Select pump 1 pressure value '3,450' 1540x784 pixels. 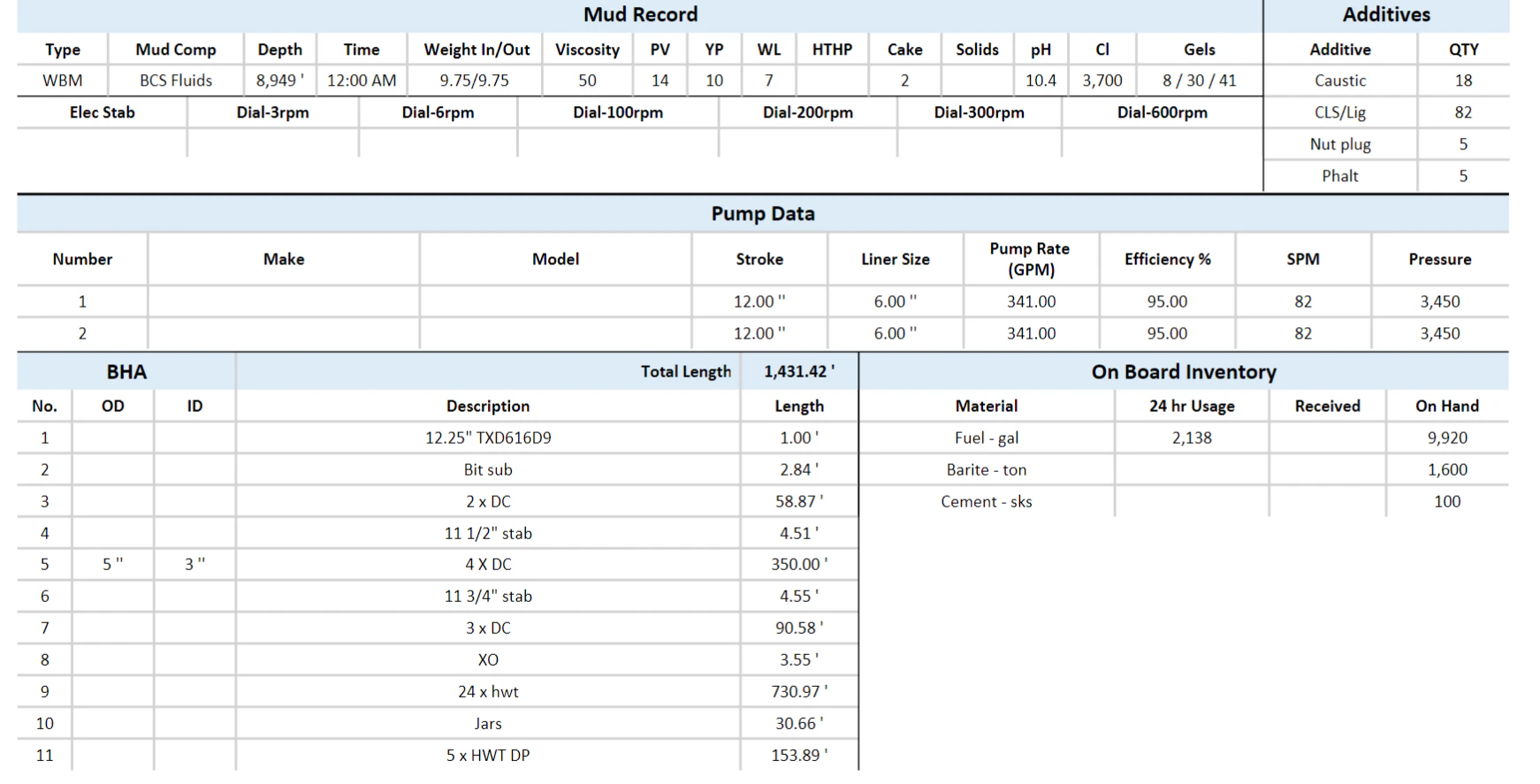point(1439,301)
